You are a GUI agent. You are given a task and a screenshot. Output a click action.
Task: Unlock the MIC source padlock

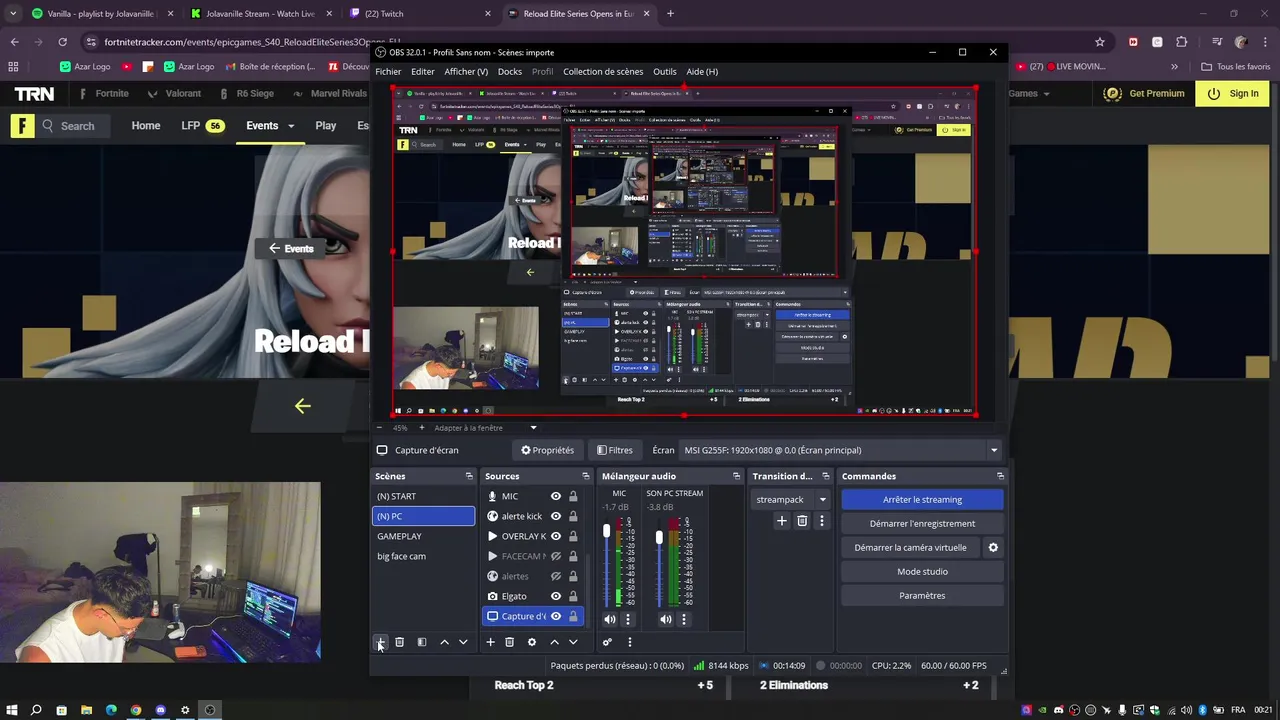[573, 496]
